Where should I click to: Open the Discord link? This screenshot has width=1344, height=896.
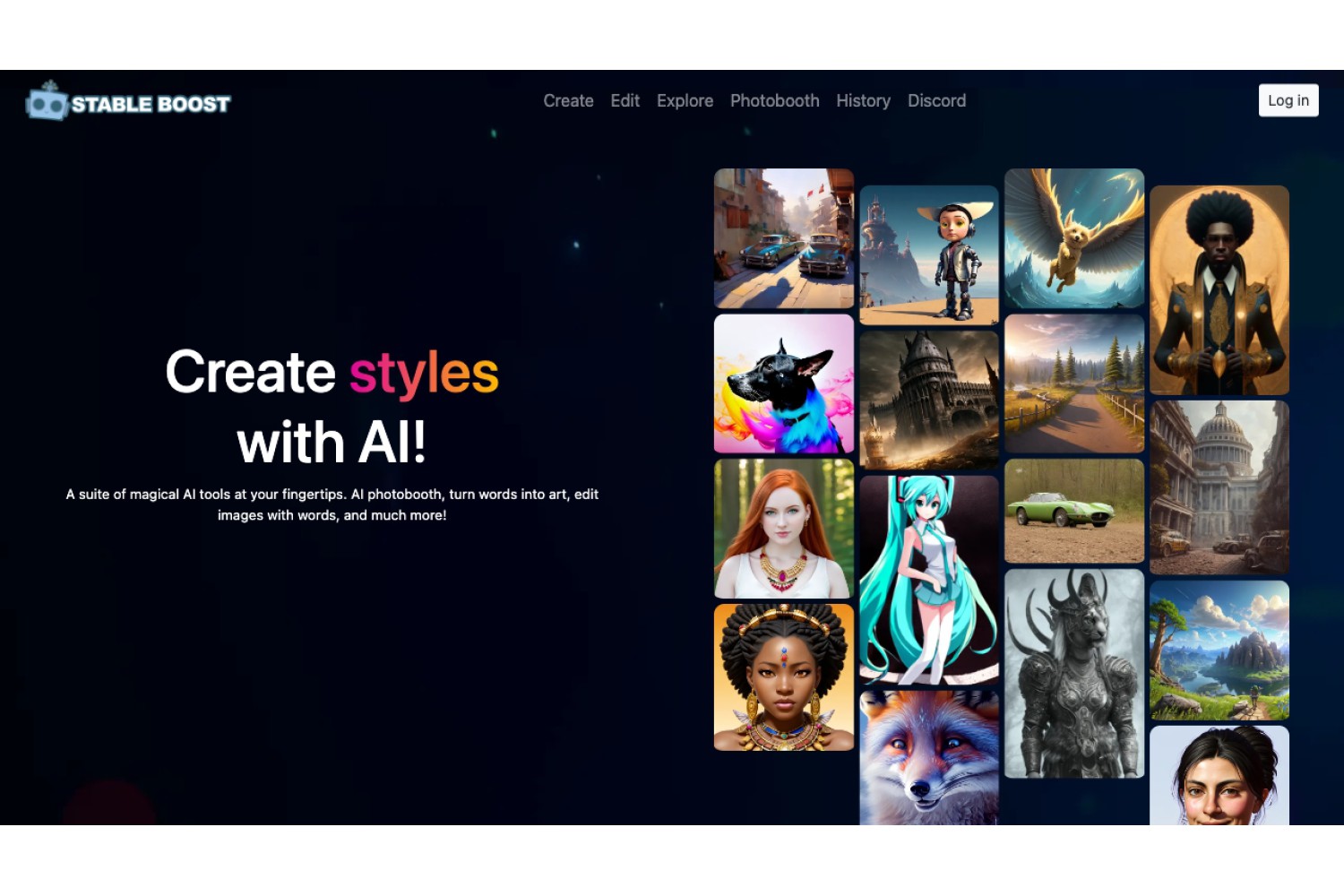[936, 100]
